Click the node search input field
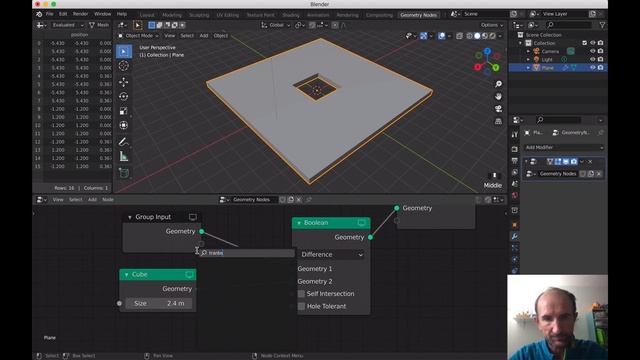The height and width of the screenshot is (360, 640). [247, 253]
